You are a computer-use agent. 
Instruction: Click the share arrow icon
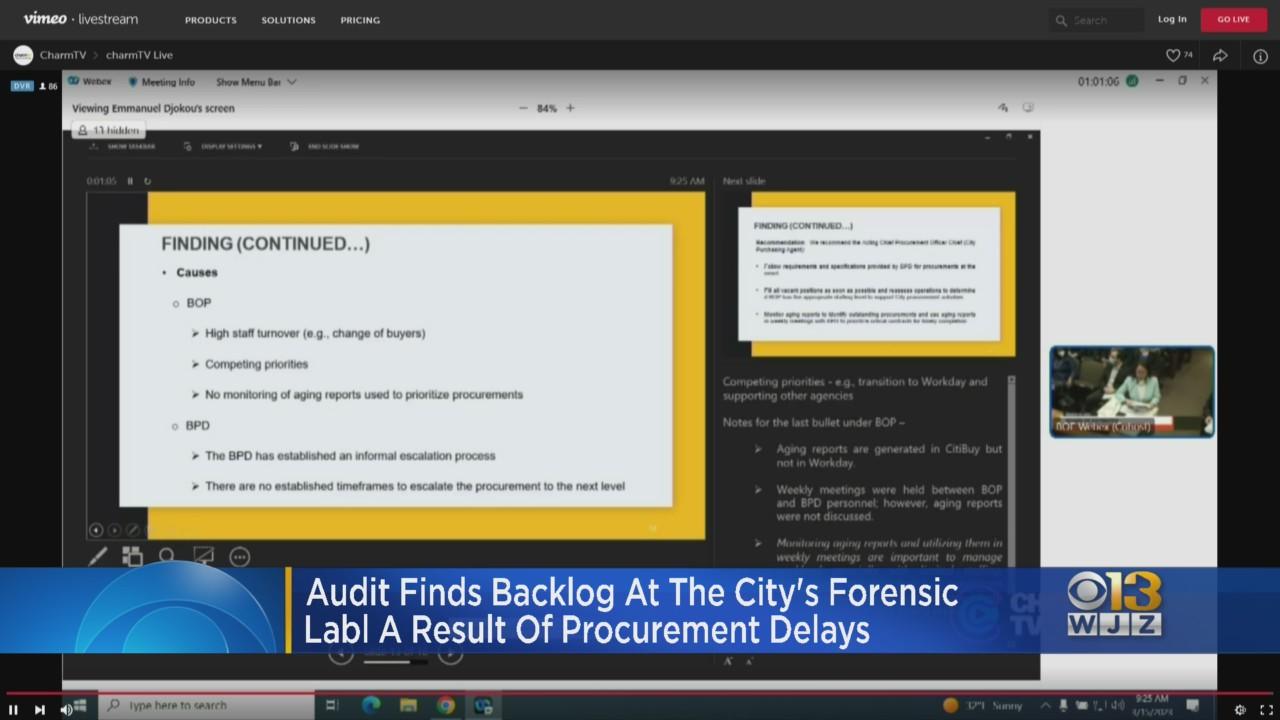(x=1220, y=56)
